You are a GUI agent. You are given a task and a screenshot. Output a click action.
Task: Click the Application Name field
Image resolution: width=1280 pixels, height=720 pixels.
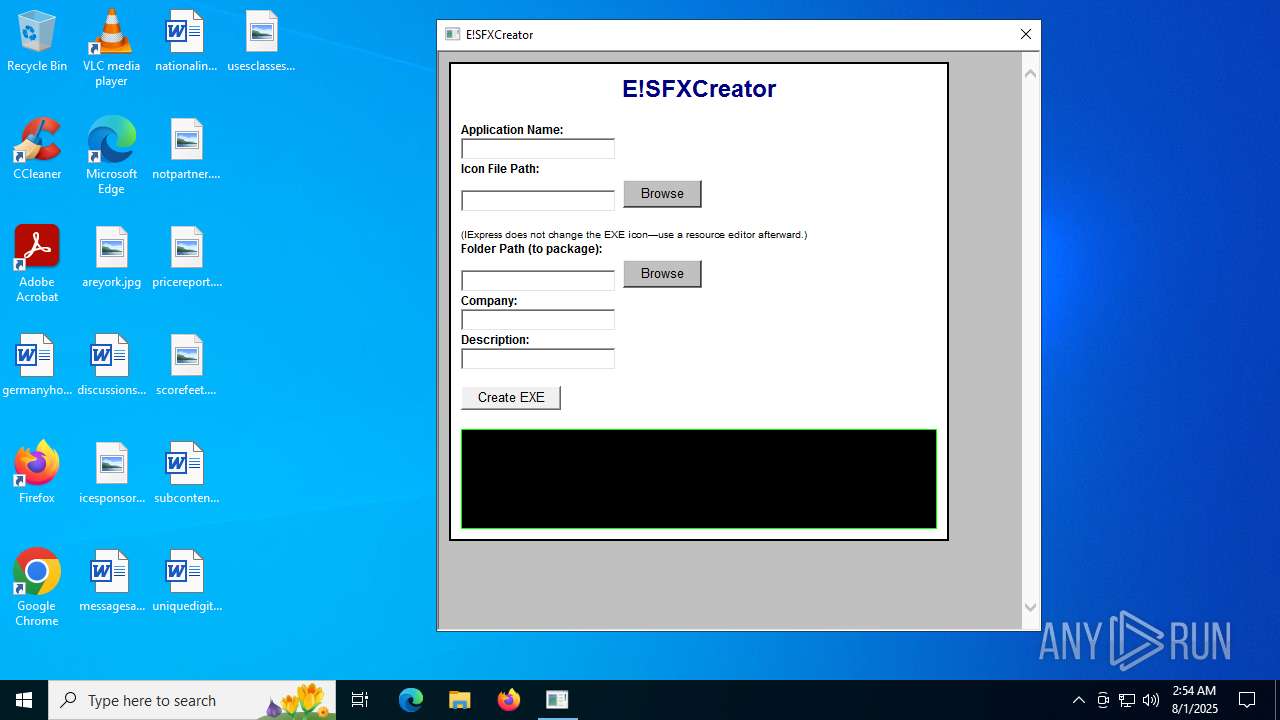(x=538, y=149)
